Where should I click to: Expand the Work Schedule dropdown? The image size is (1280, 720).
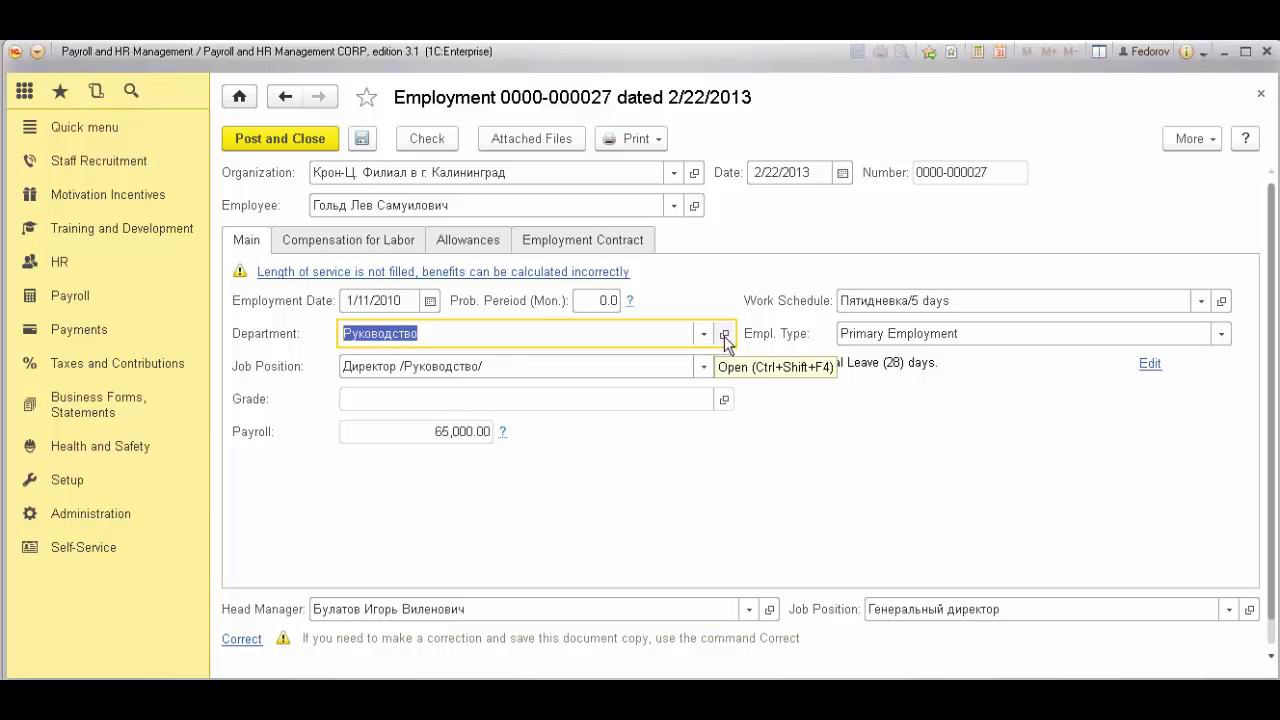(1201, 301)
